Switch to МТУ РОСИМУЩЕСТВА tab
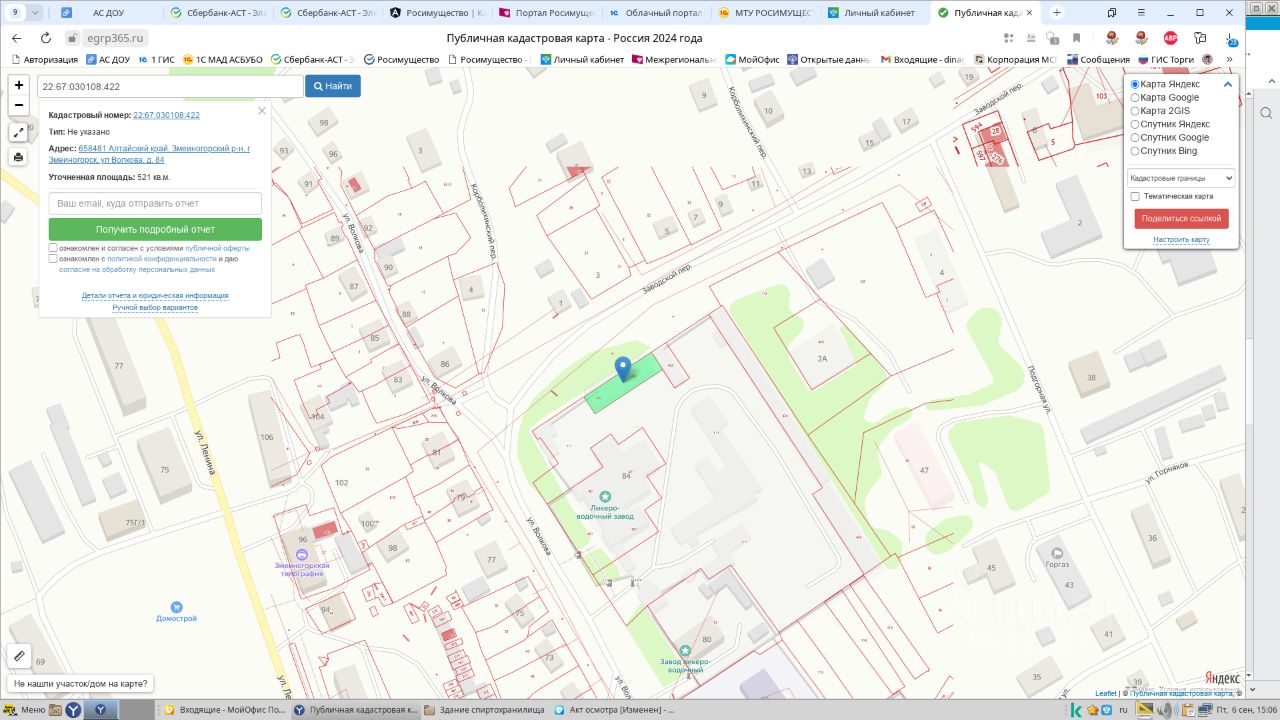 pos(765,13)
